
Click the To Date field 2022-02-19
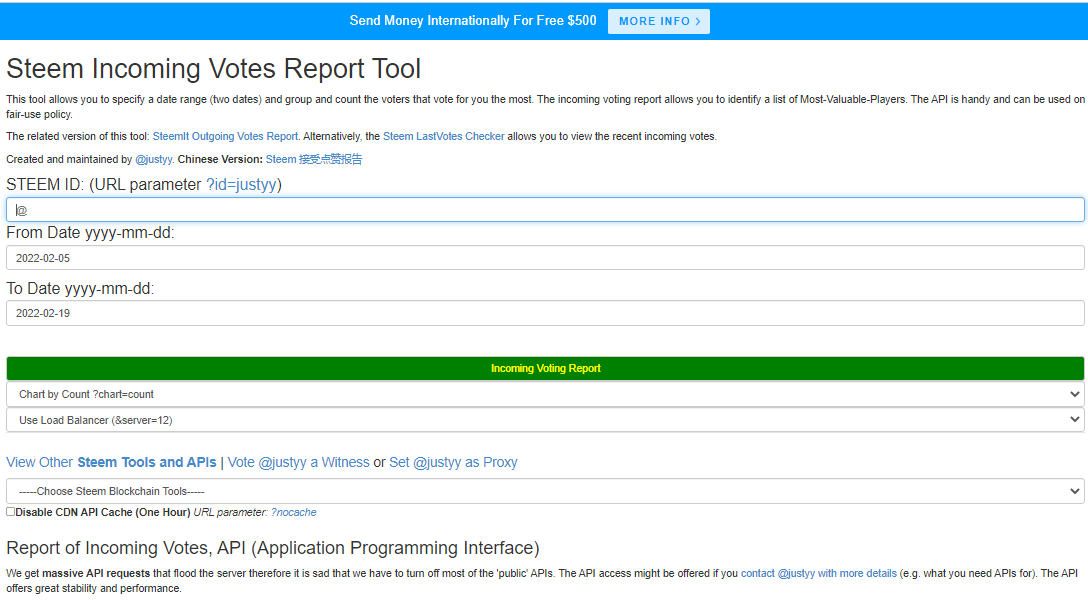pos(545,313)
